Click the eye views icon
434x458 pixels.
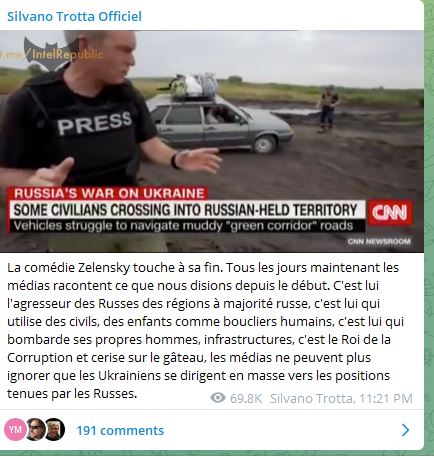pyautogui.click(x=218, y=398)
